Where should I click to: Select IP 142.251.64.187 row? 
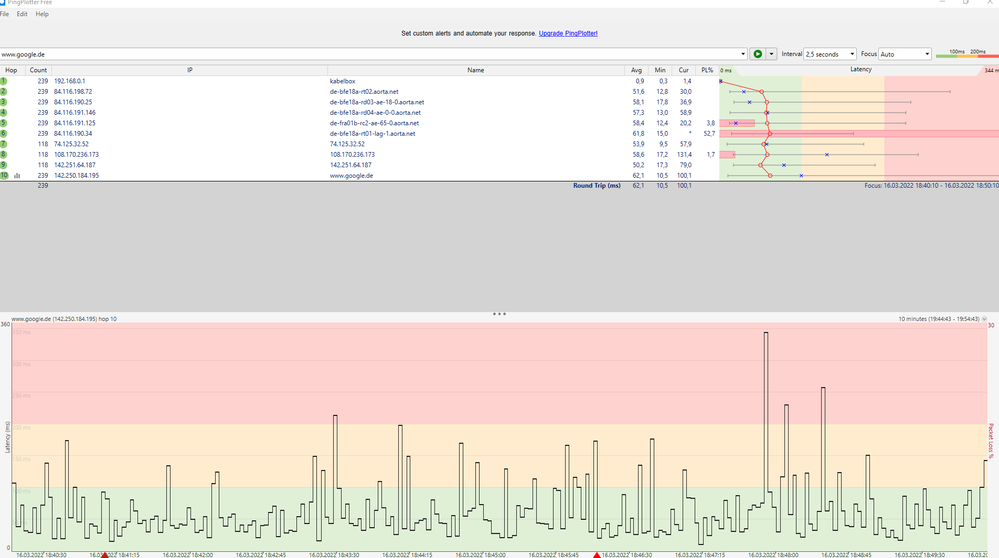point(75,165)
